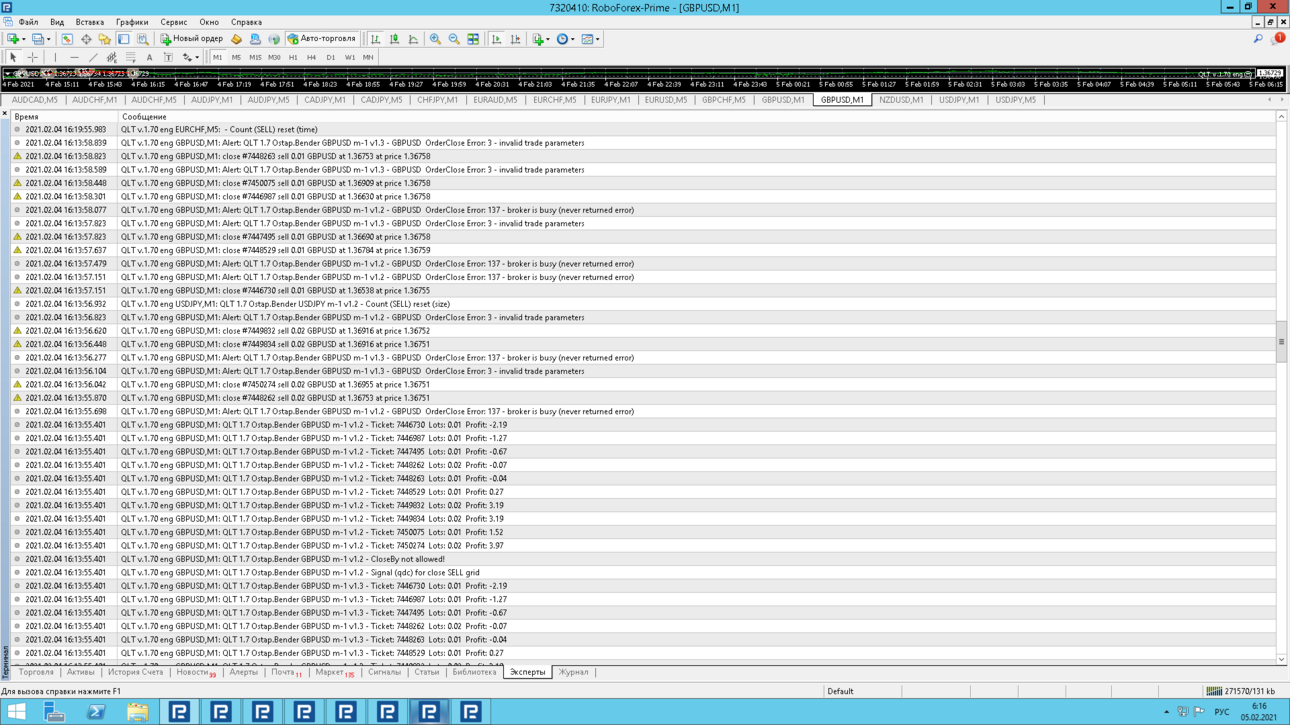Open the Сервис menu
The height and width of the screenshot is (725, 1290).
[x=174, y=22]
